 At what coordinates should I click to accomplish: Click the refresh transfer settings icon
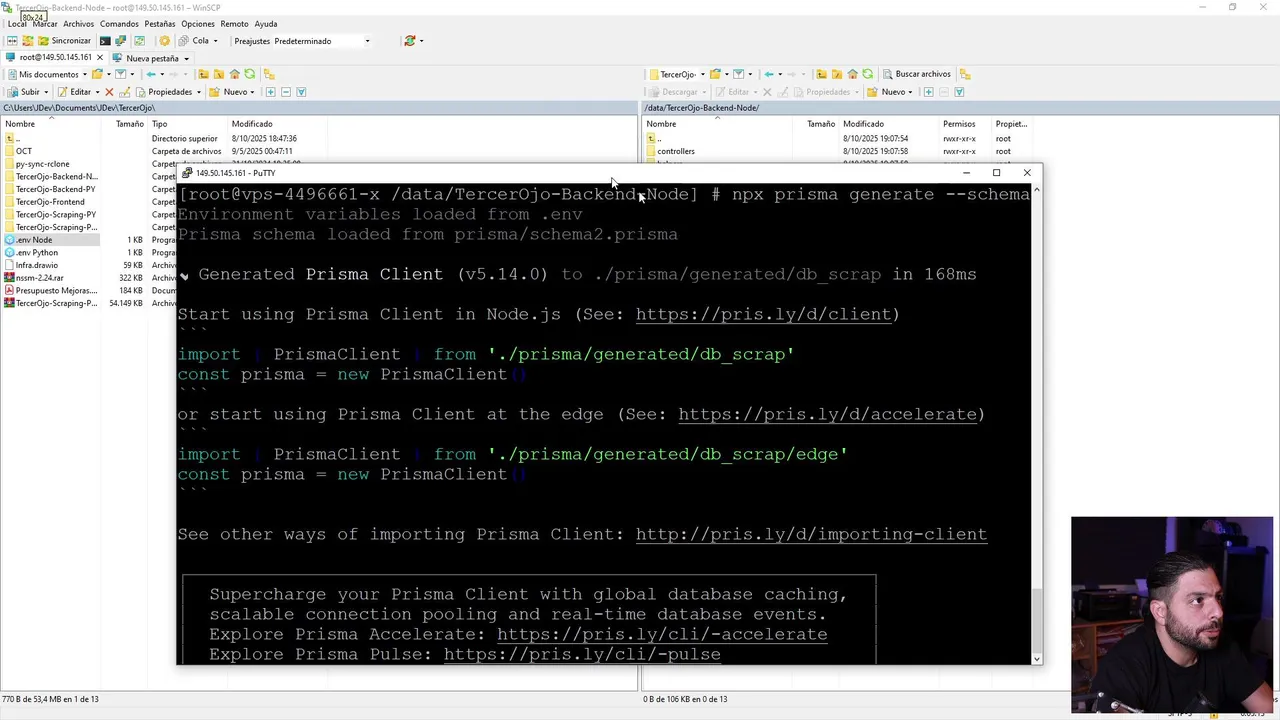[409, 41]
